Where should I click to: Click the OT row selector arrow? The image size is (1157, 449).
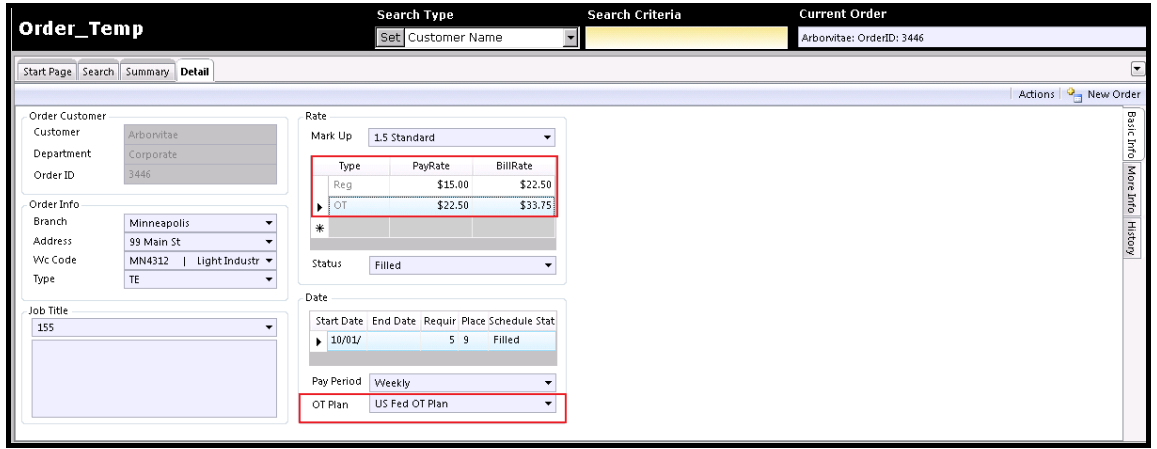[320, 206]
